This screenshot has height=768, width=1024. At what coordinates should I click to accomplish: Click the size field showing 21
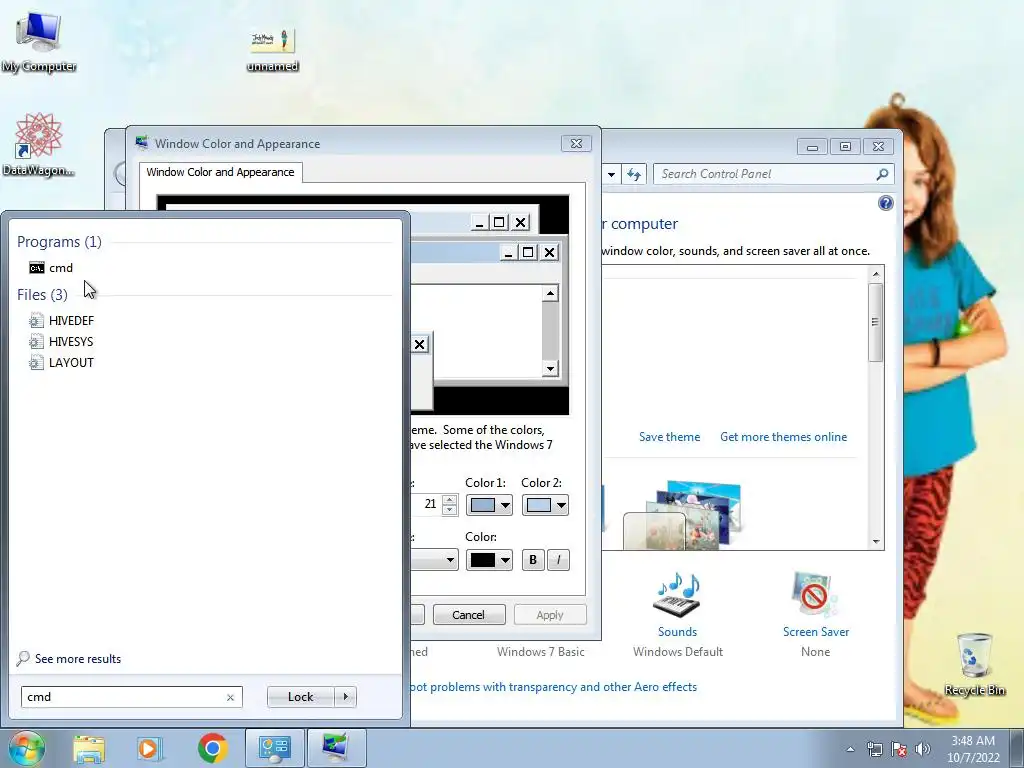(426, 504)
